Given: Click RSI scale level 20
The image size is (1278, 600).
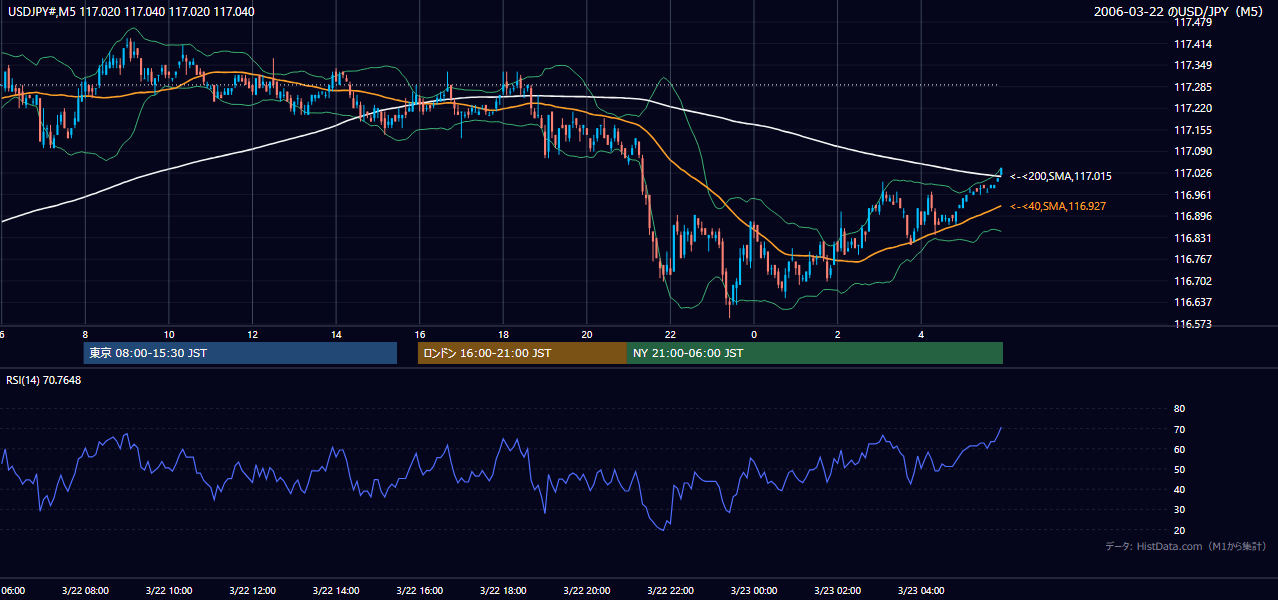Looking at the screenshot, I should [1179, 530].
